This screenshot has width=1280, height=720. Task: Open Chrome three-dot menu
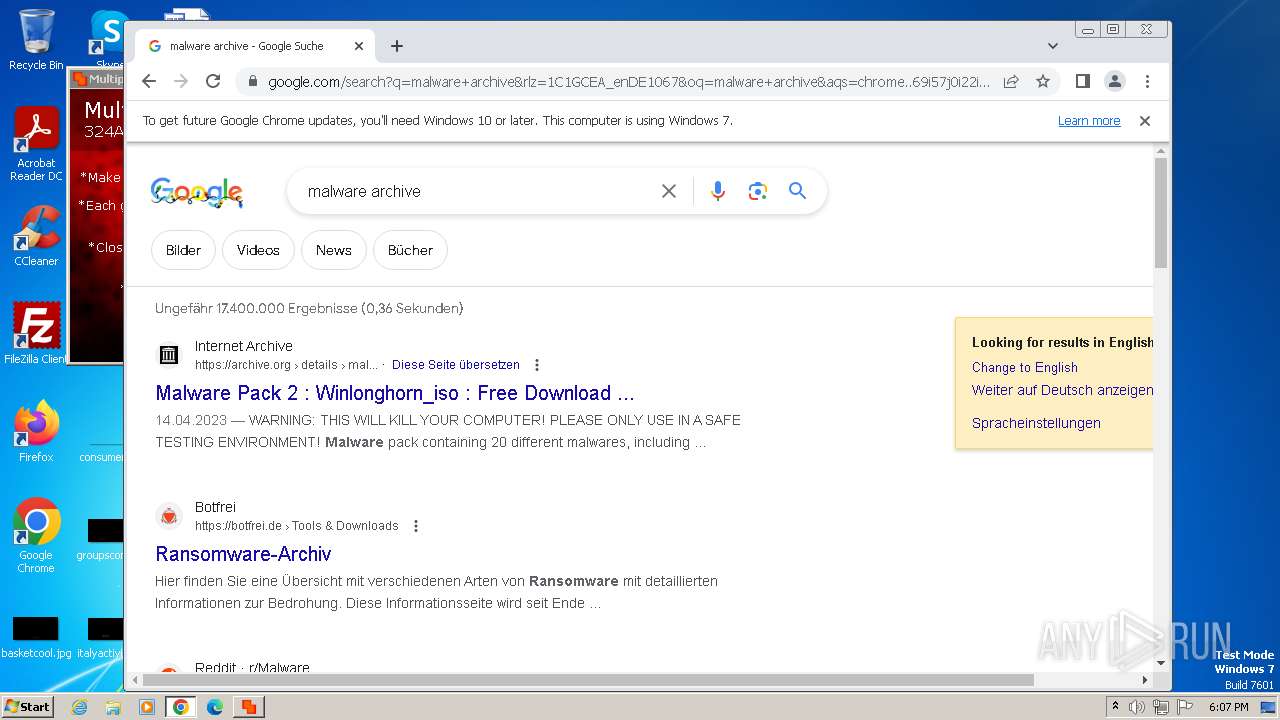pos(1147,81)
